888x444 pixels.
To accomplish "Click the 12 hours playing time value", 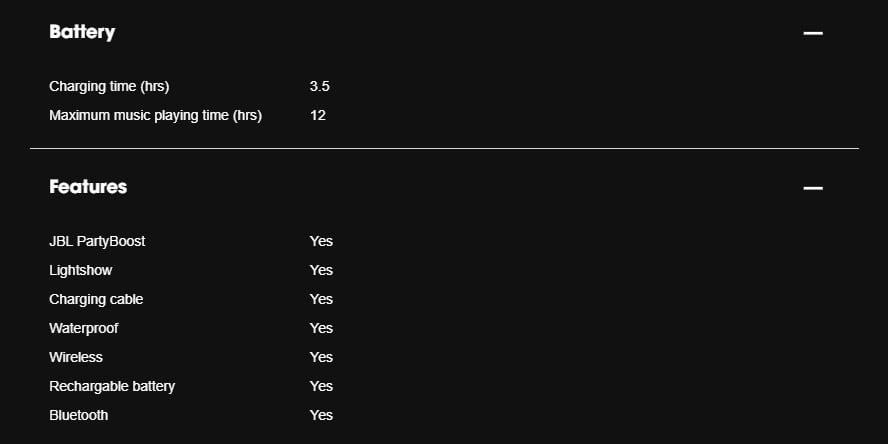I will coord(318,116).
